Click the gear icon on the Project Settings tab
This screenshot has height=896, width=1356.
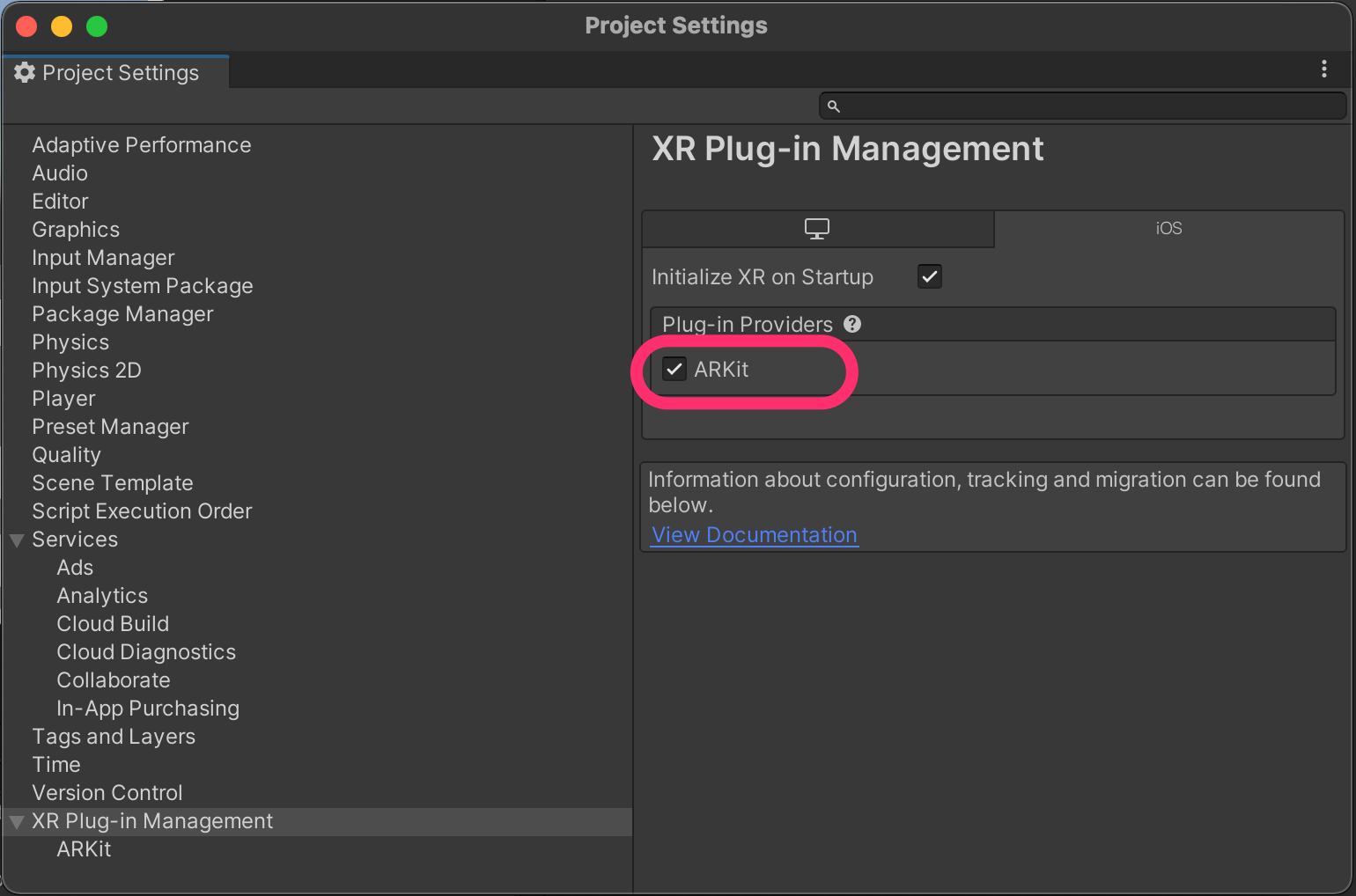tap(25, 72)
